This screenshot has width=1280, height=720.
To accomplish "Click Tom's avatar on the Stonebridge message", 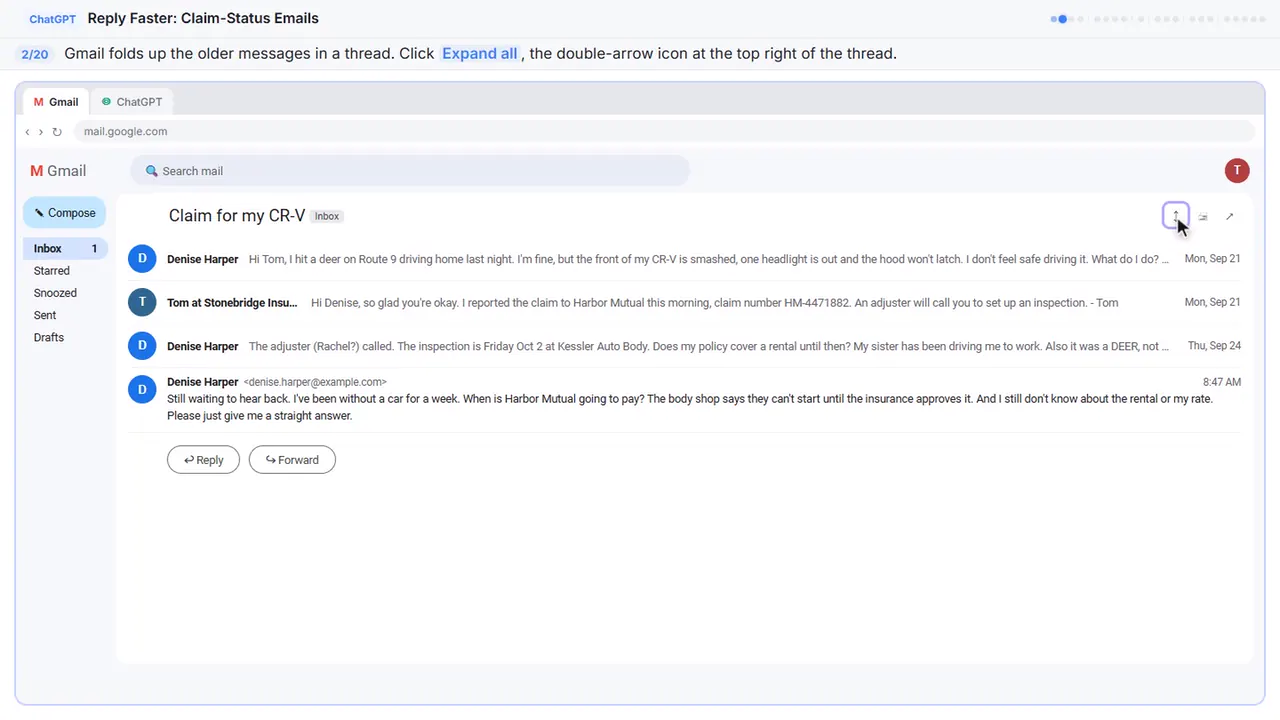I will click(142, 302).
